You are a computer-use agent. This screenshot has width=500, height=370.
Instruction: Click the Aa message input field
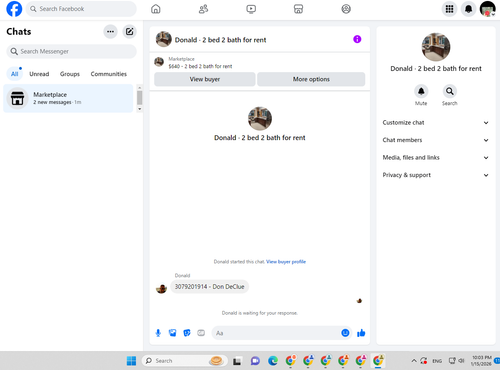point(282,333)
